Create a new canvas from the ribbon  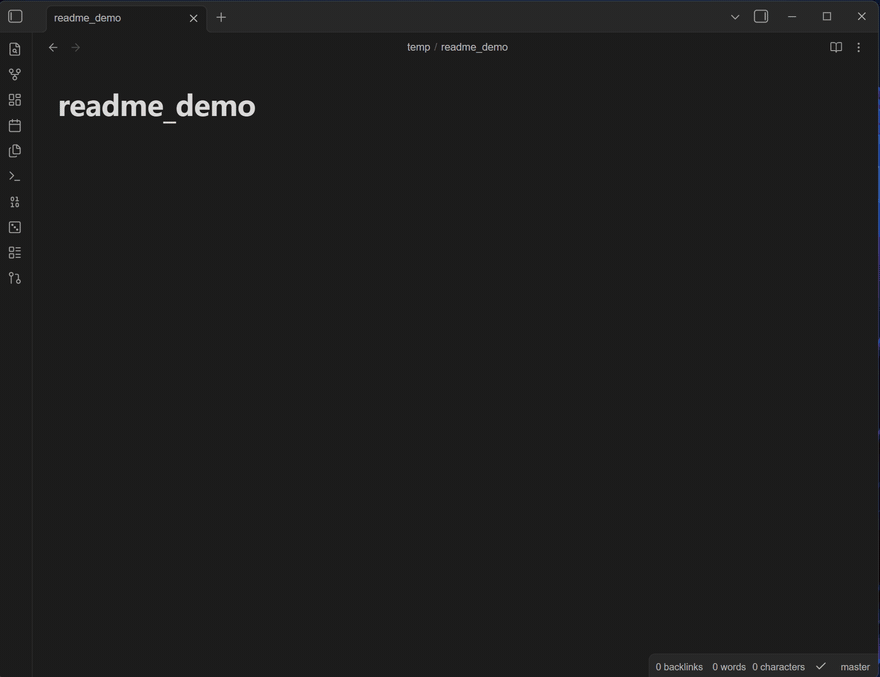click(x=15, y=100)
